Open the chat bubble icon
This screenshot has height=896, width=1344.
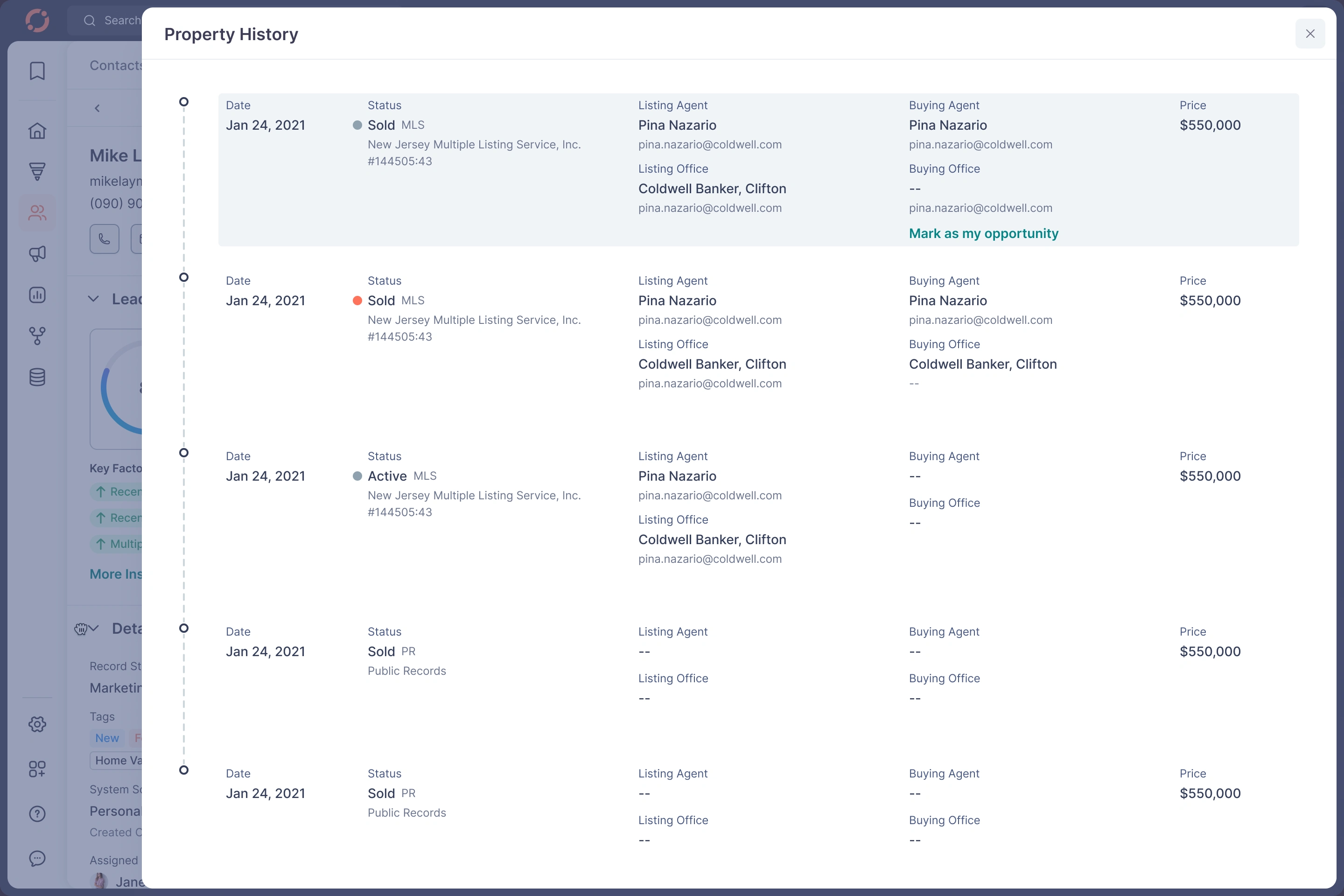(37, 859)
